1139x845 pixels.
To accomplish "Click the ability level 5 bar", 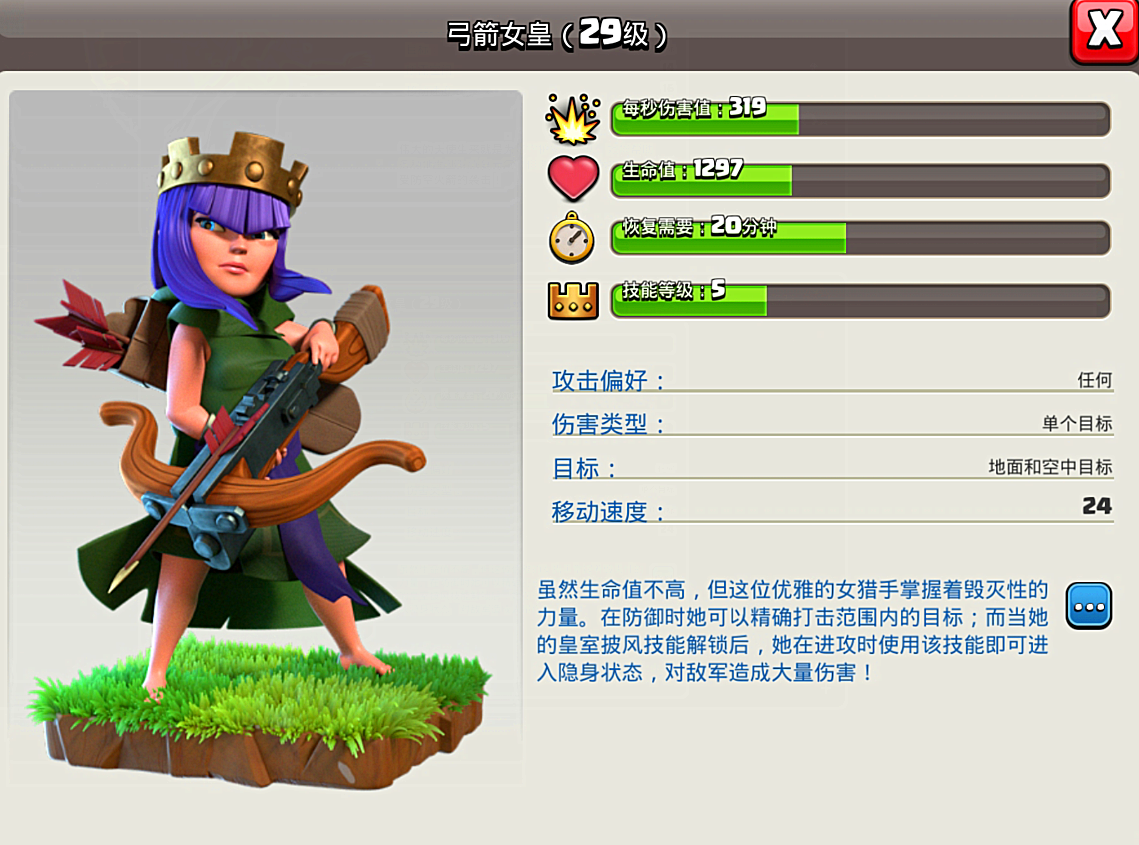I will [861, 300].
